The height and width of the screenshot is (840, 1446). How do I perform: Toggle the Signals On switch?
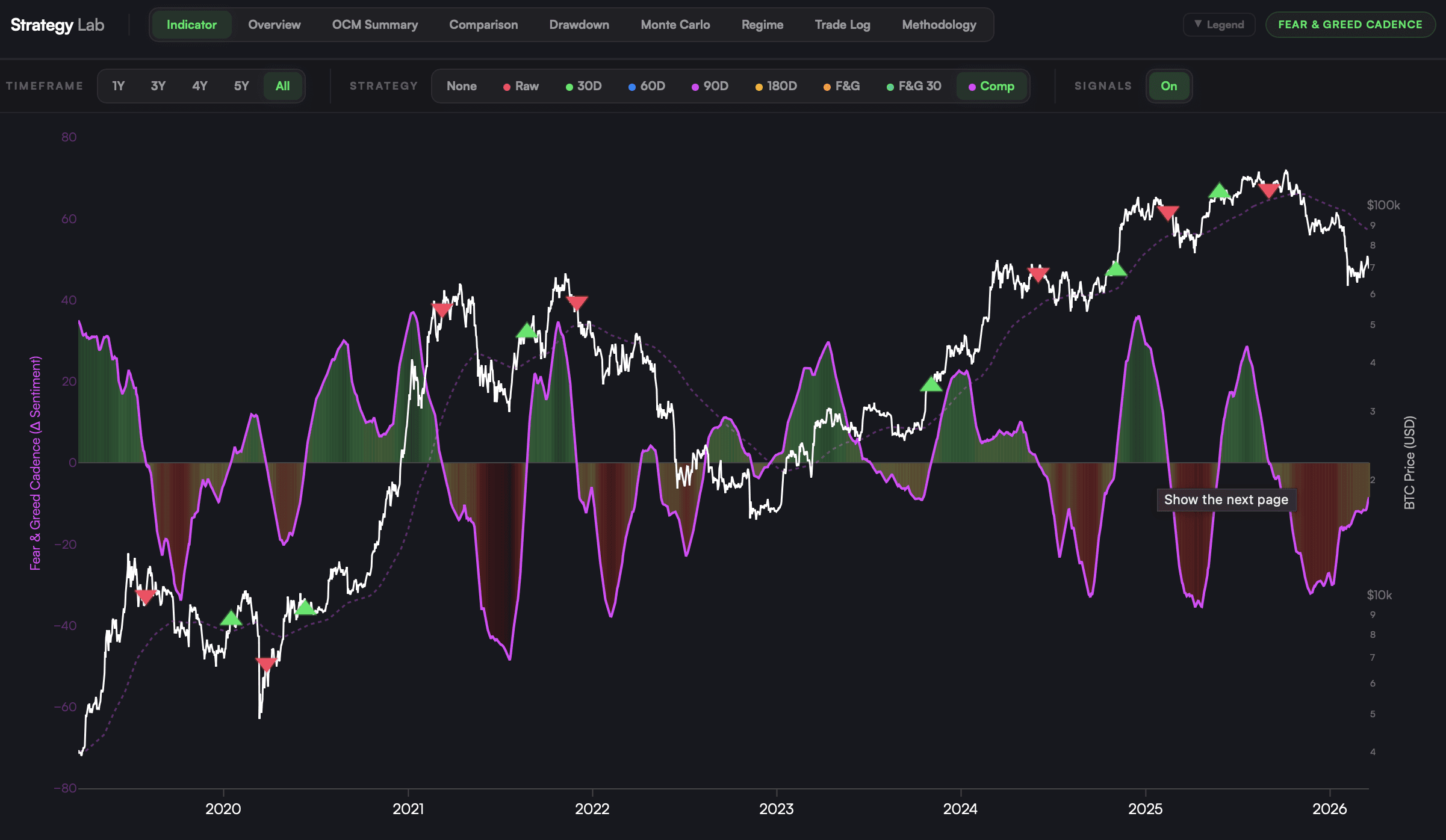click(x=1168, y=86)
